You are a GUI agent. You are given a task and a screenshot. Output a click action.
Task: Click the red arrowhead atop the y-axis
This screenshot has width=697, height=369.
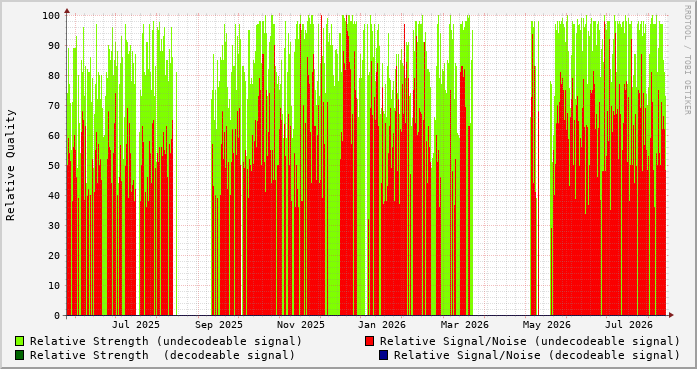tap(67, 11)
